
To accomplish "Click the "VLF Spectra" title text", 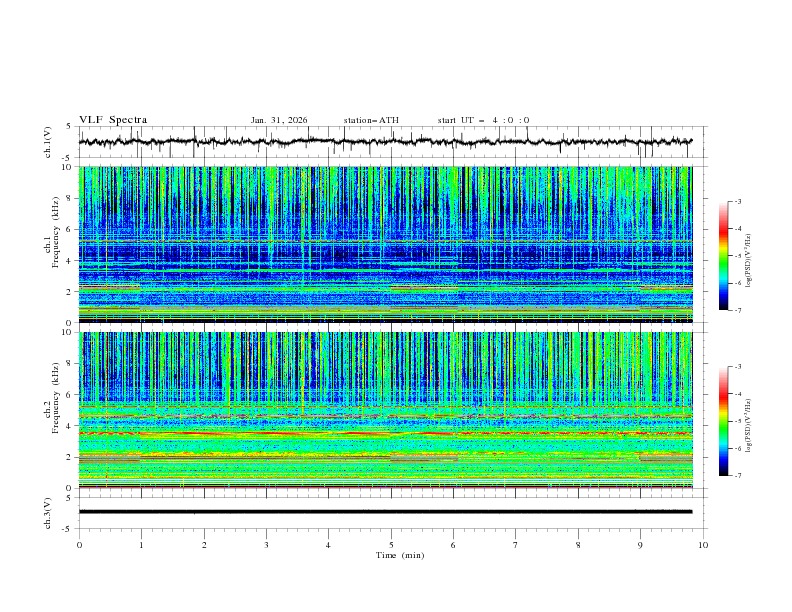I will pos(113,120).
